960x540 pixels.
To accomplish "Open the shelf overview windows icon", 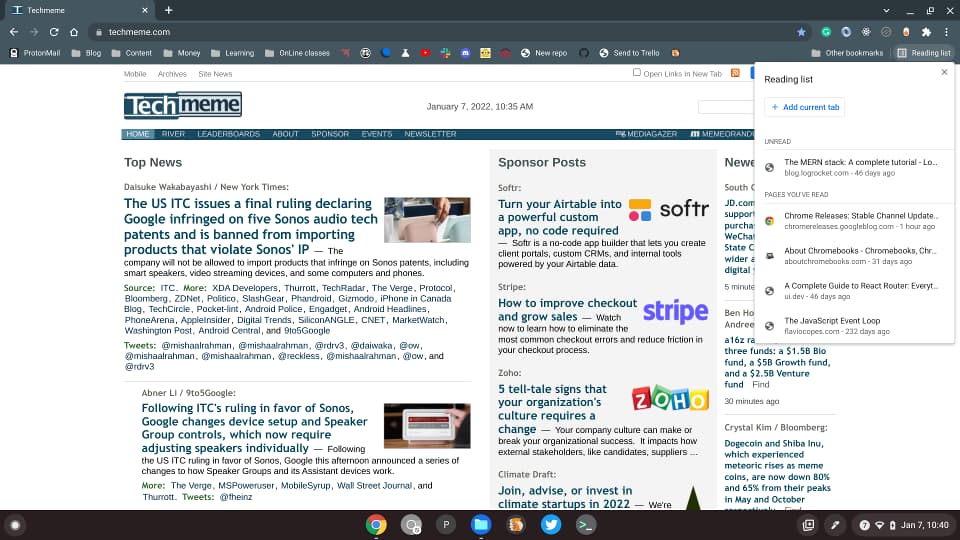I will coord(809,525).
